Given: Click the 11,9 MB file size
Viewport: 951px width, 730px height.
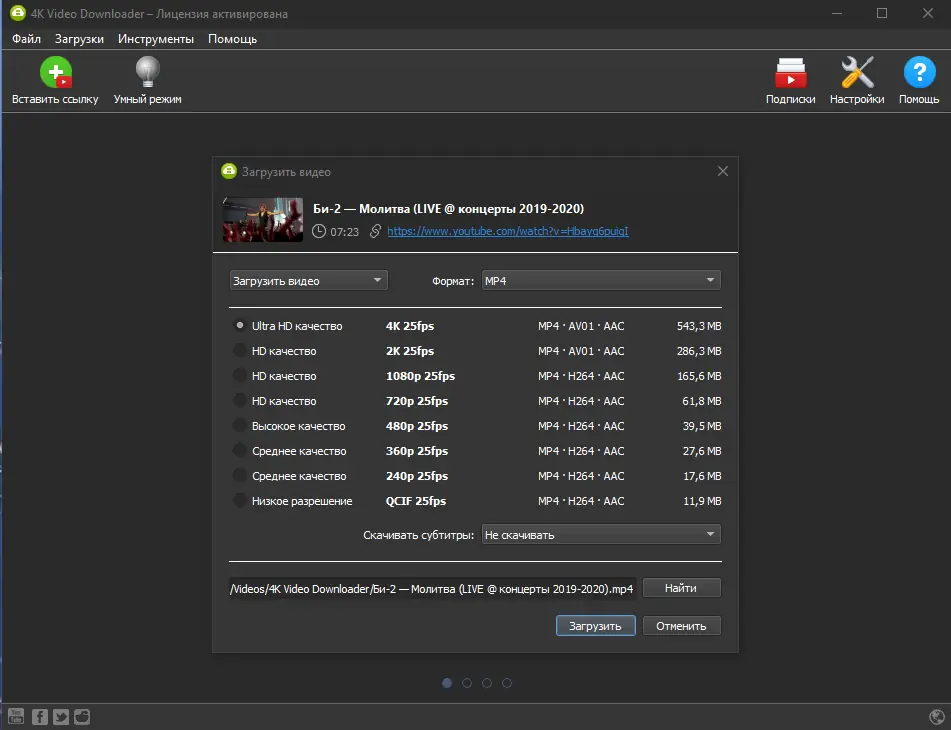Looking at the screenshot, I should tap(702, 501).
